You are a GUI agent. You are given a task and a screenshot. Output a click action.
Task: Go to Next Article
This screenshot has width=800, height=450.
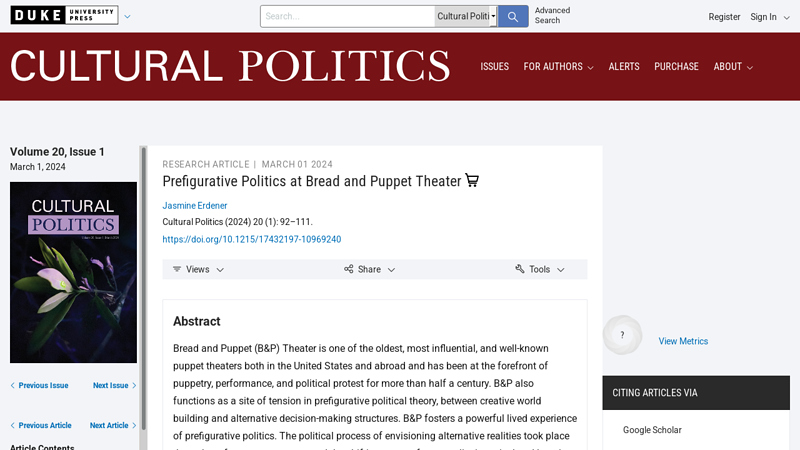[x=113, y=425]
